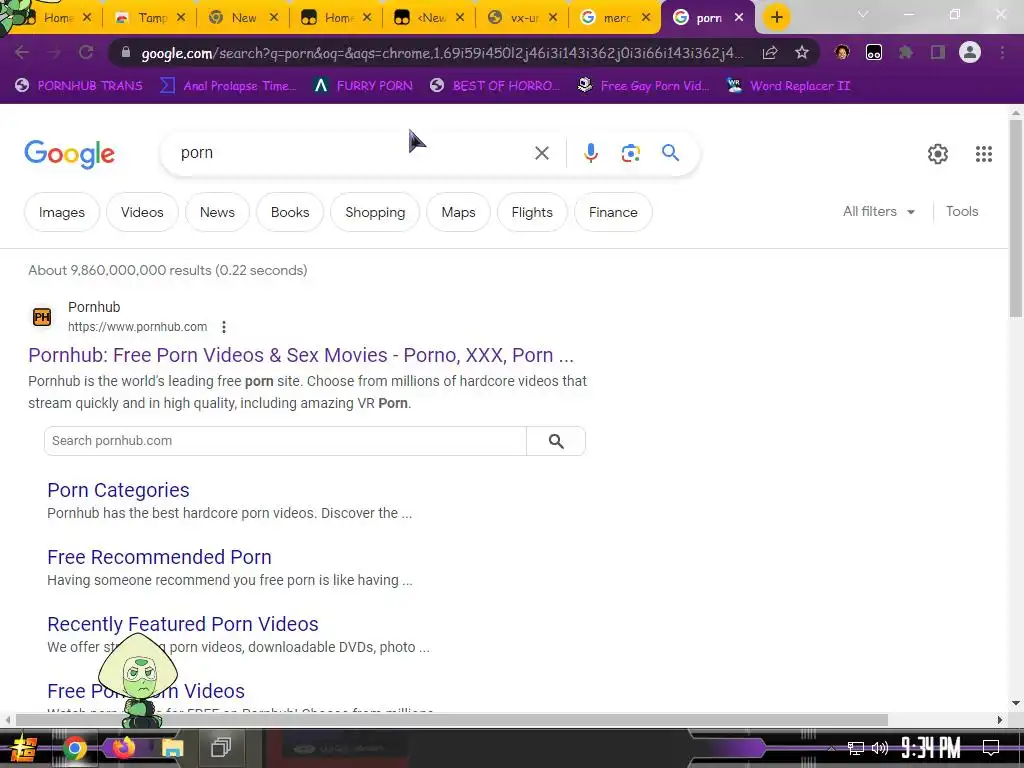Click the site search input under first result
The height and width of the screenshot is (768, 1024).
pyautogui.click(x=285, y=441)
